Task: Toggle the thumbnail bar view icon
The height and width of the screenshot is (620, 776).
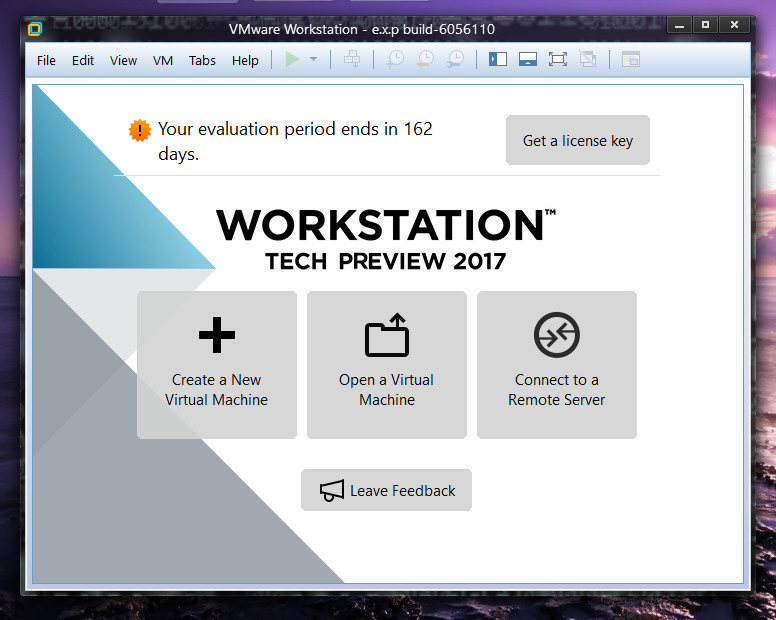Action: (528, 59)
